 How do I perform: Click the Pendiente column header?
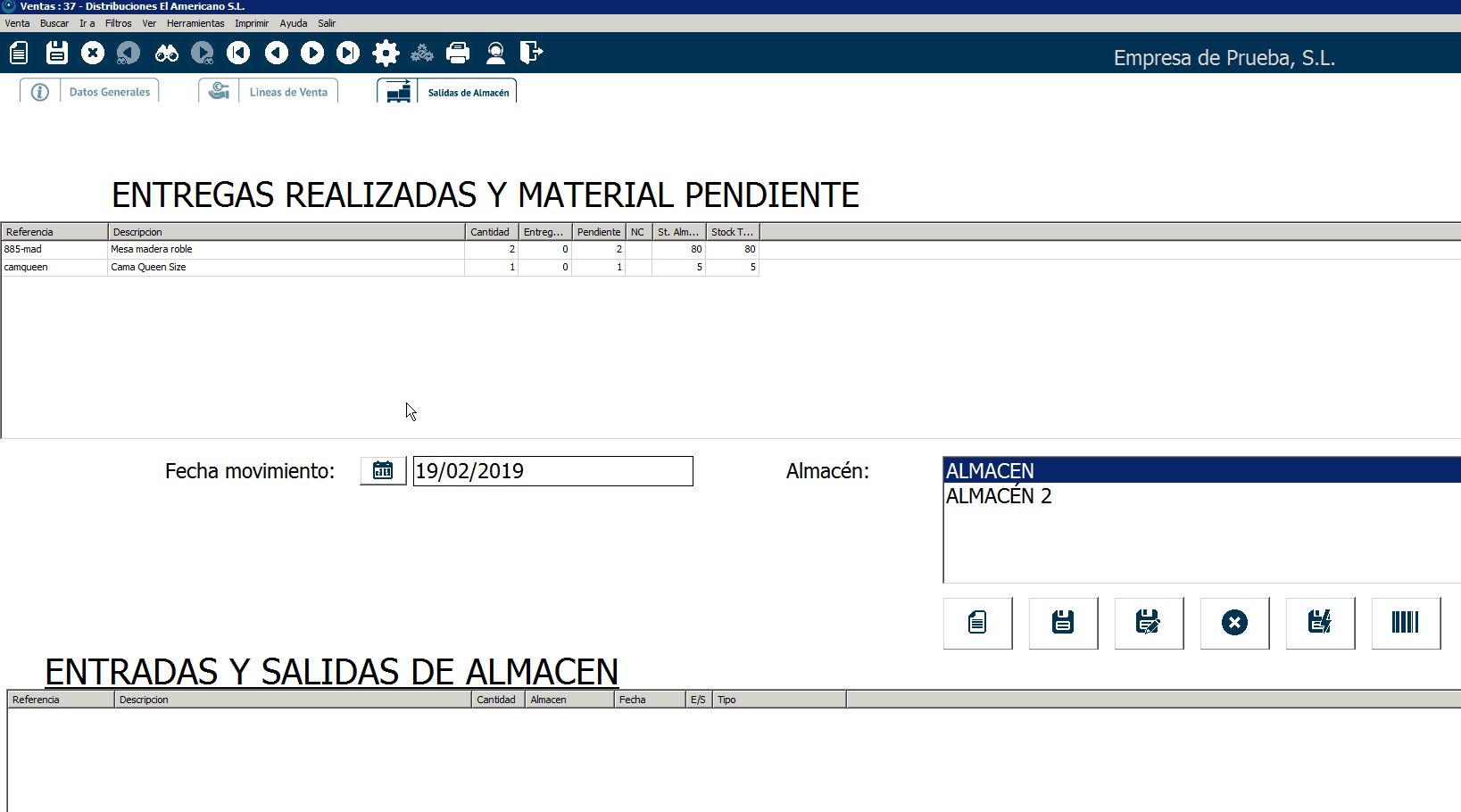click(598, 232)
